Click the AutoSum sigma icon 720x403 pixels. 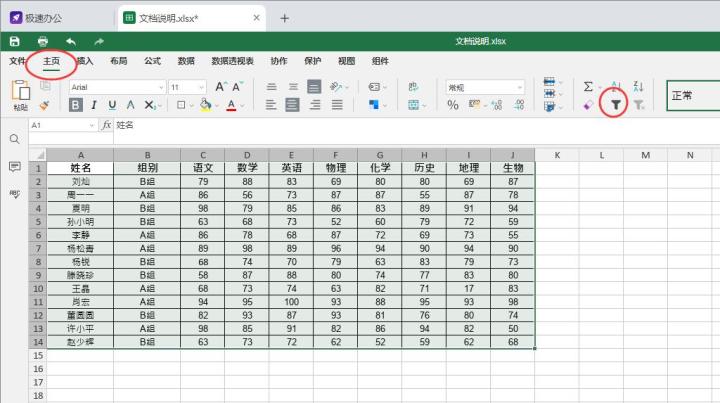pos(587,87)
